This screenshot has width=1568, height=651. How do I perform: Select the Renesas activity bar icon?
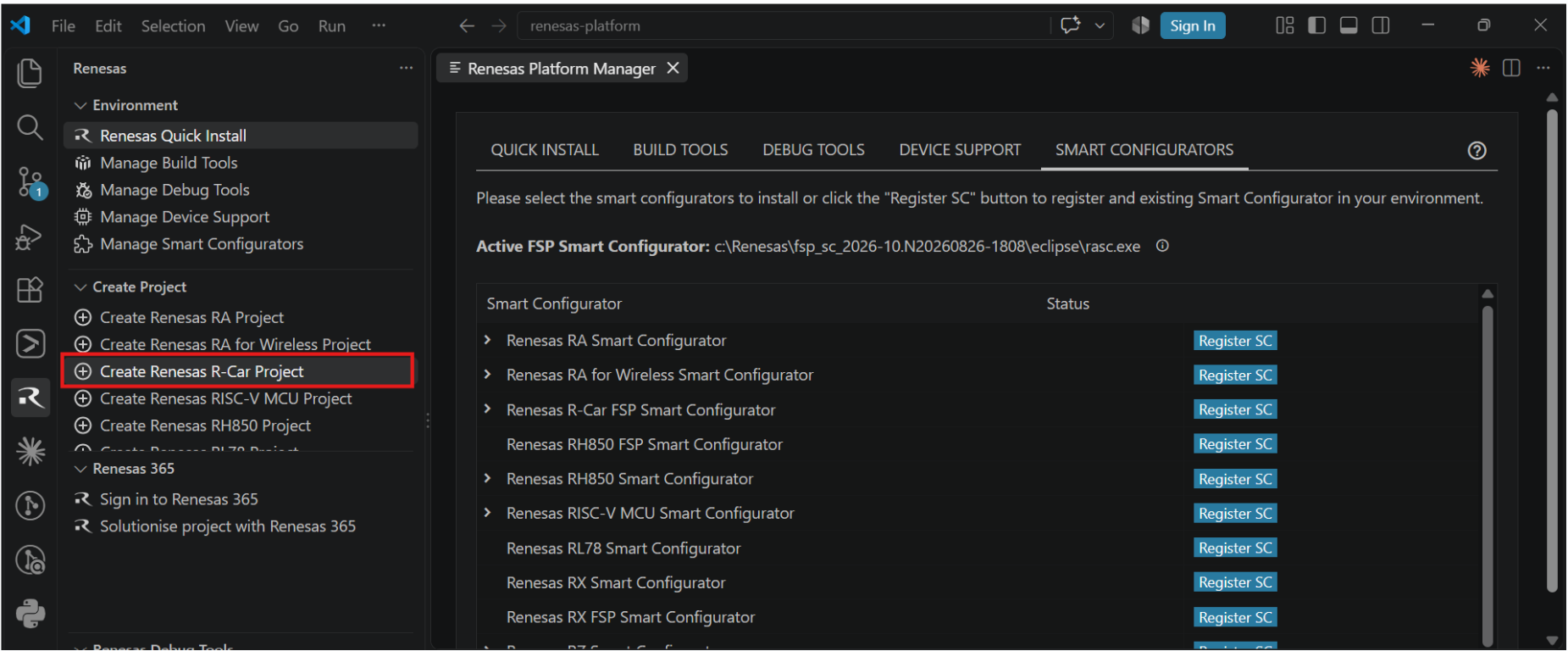pyautogui.click(x=30, y=398)
